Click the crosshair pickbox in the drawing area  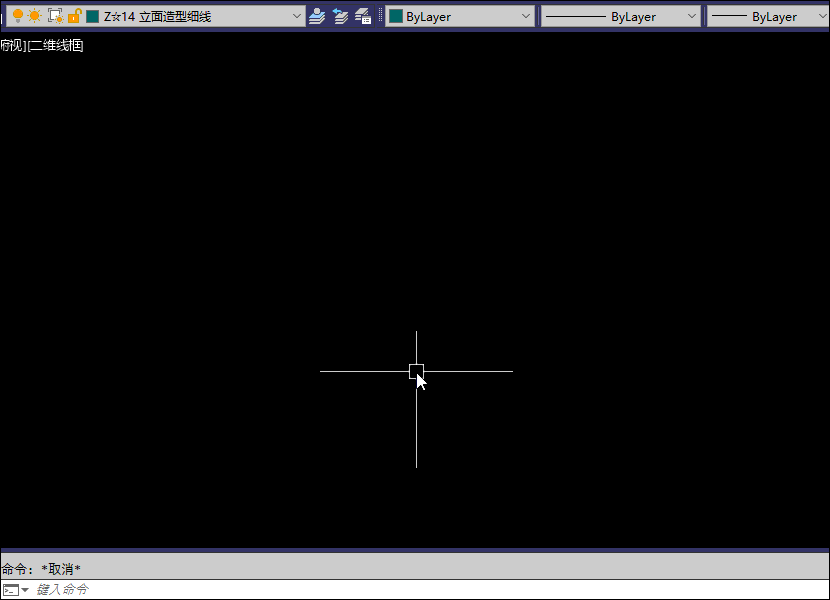pos(416,371)
